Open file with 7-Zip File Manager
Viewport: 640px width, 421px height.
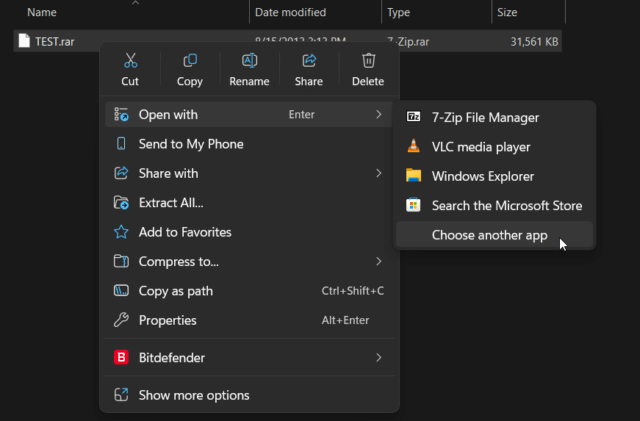(x=494, y=117)
